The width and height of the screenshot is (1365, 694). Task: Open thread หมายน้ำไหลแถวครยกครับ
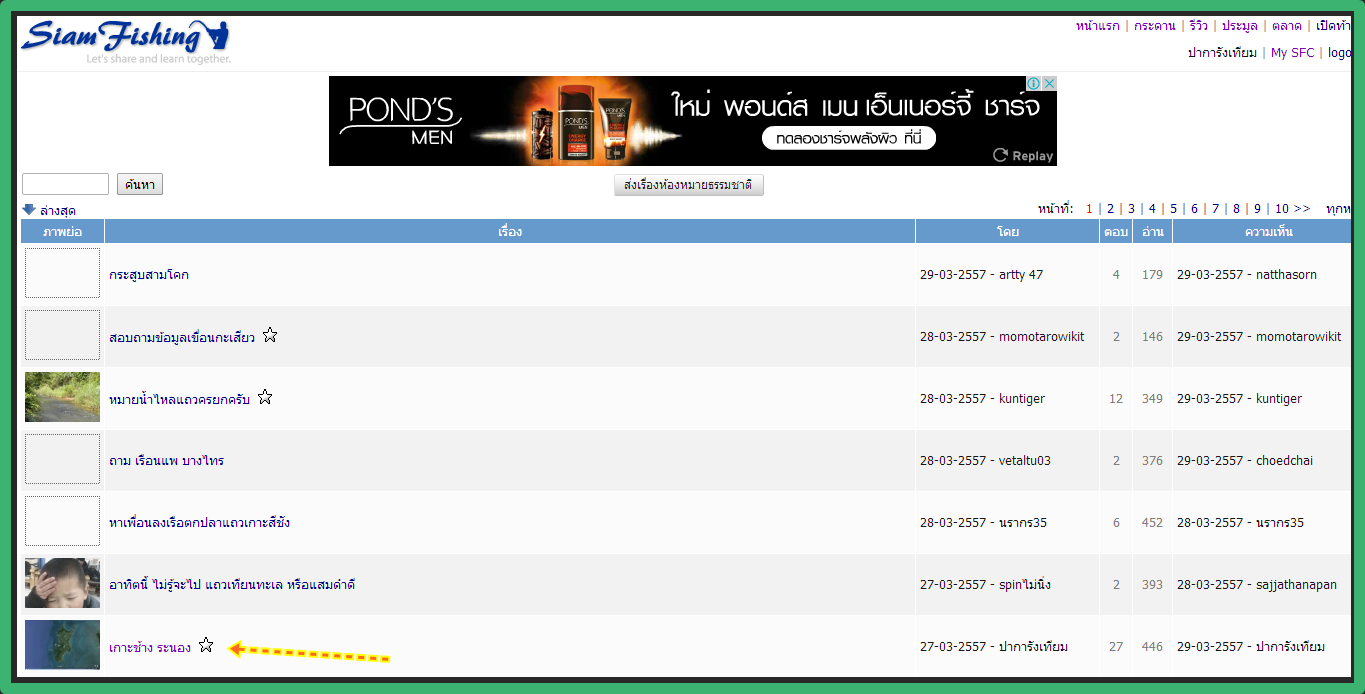[179, 399]
